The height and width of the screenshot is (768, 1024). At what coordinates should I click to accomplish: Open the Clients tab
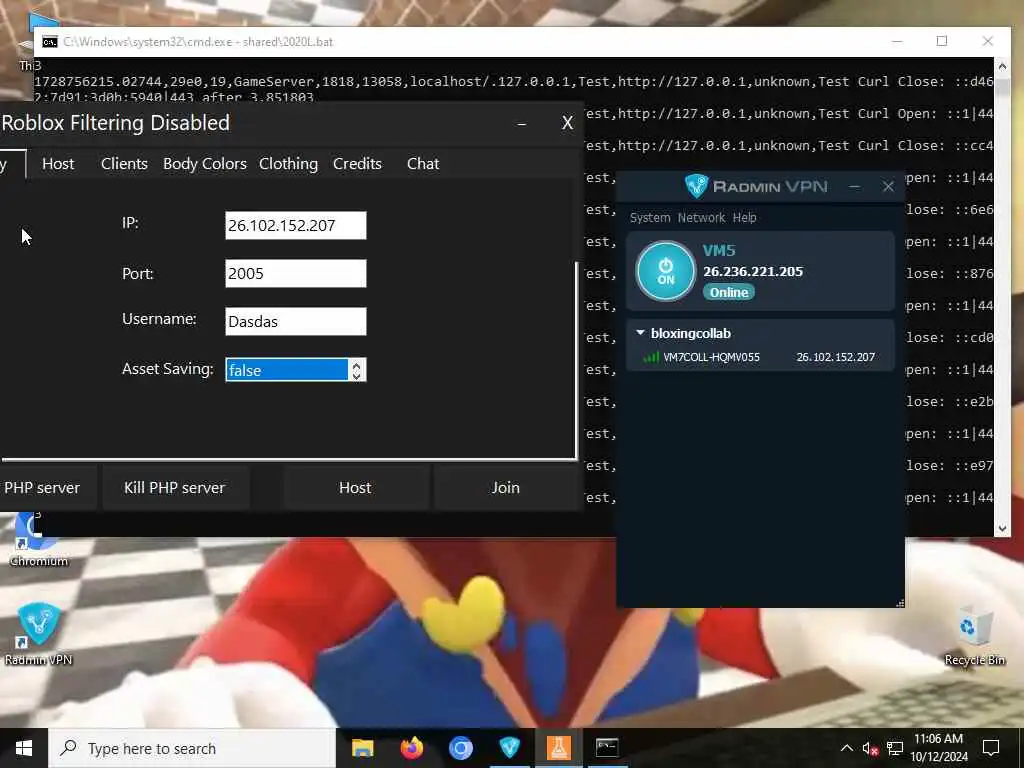coord(124,164)
